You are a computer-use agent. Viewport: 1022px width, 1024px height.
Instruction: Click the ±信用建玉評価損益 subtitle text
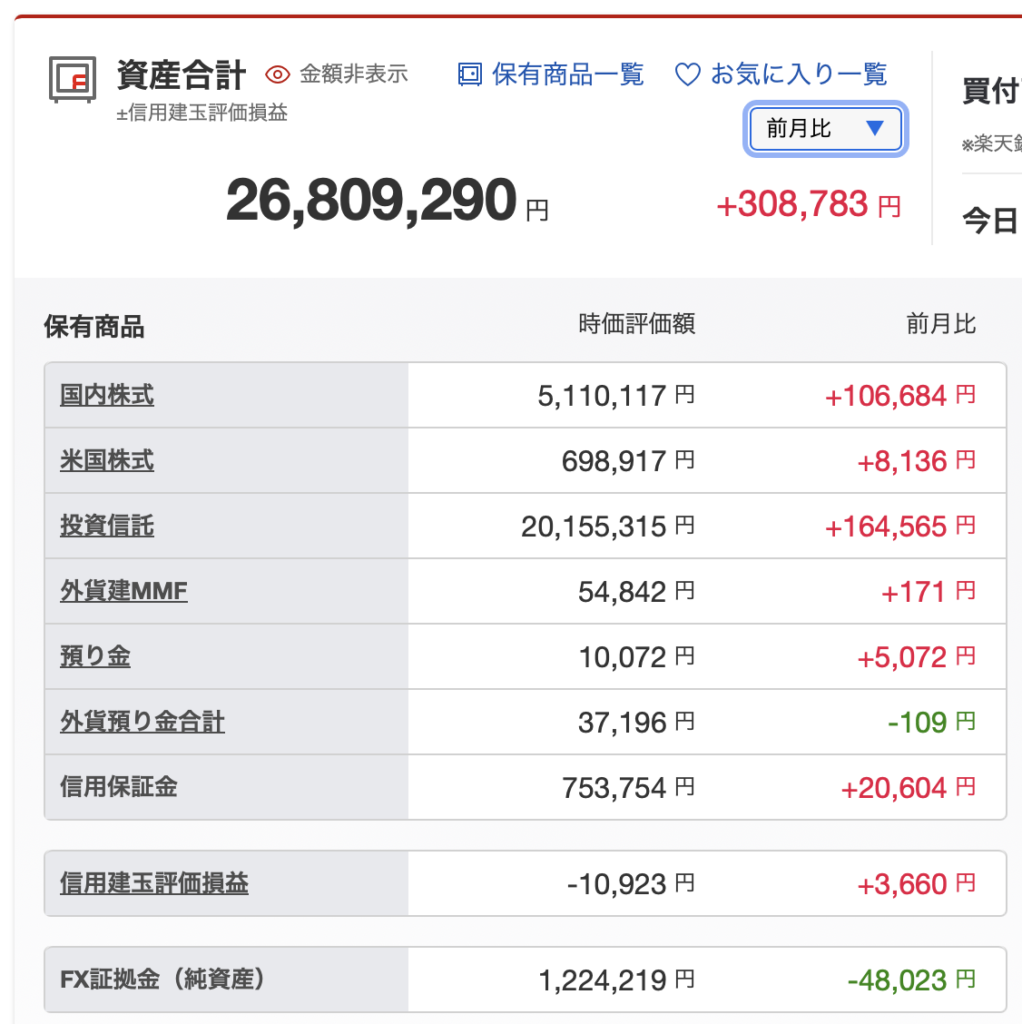[x=202, y=112]
